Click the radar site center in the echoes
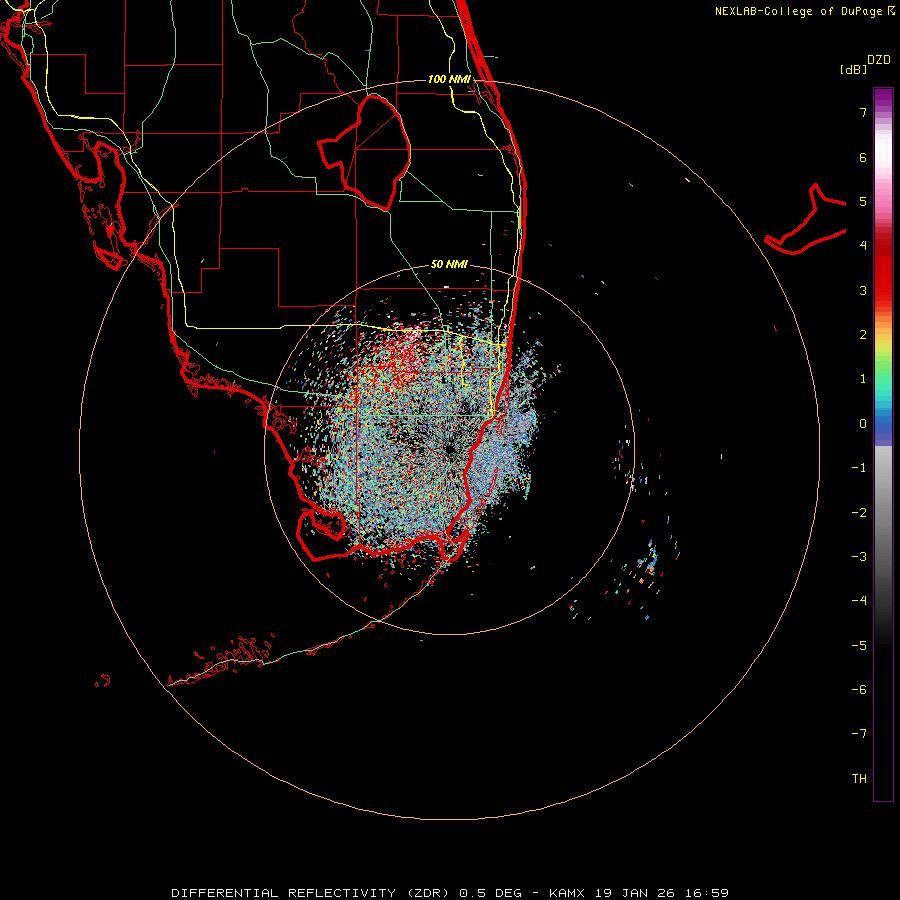 [449, 449]
